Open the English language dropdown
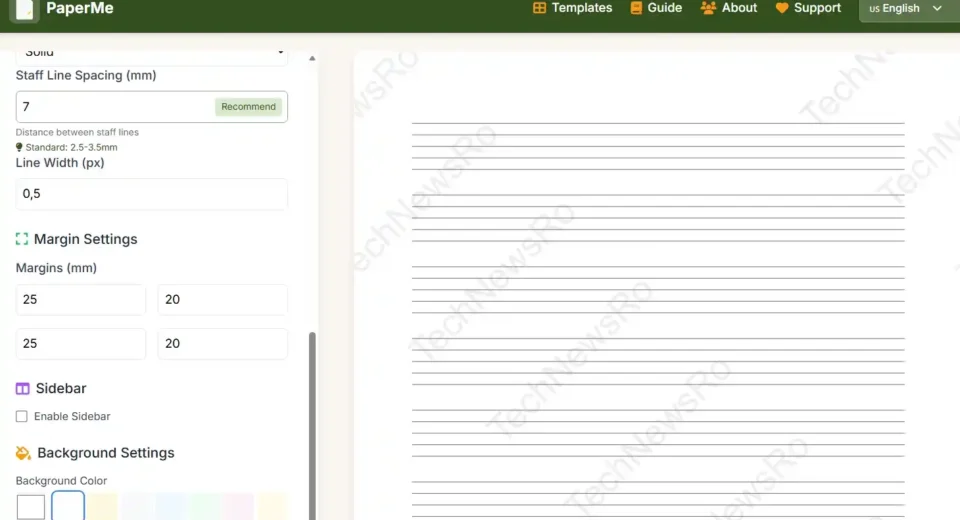 [905, 9]
